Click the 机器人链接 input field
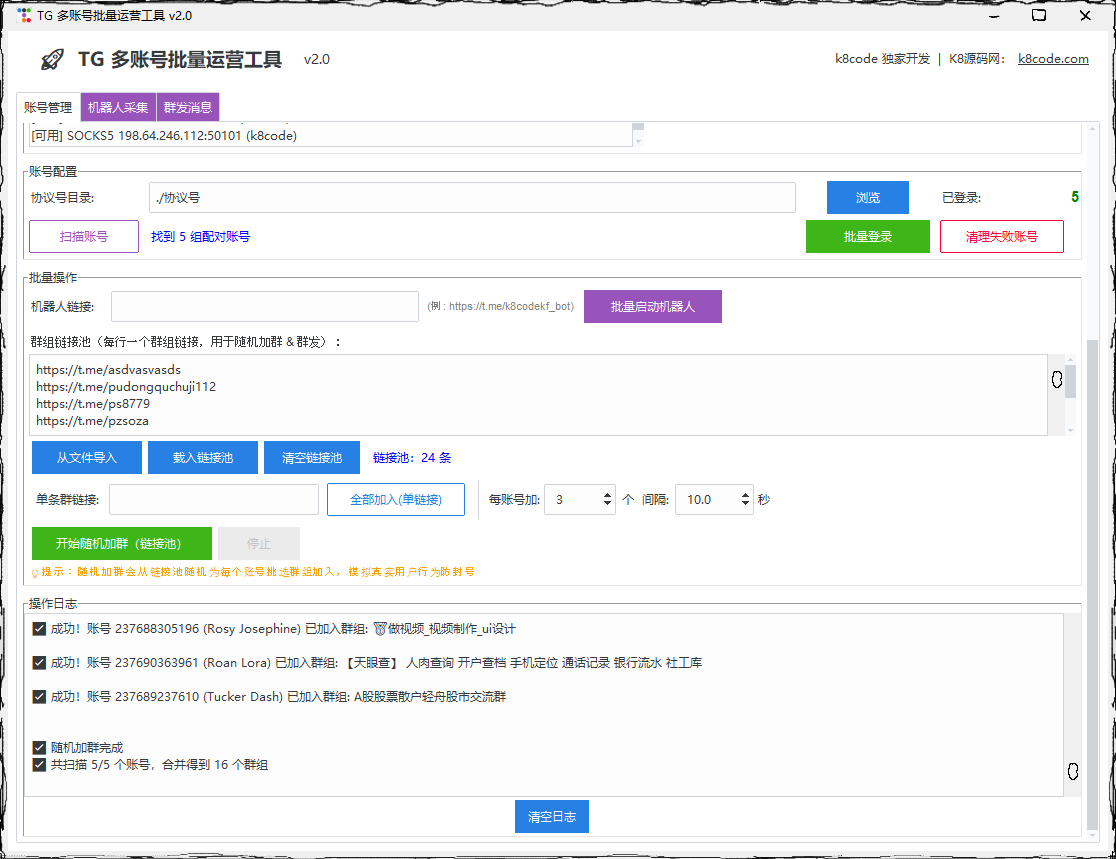The height and width of the screenshot is (859, 1116). (265, 307)
